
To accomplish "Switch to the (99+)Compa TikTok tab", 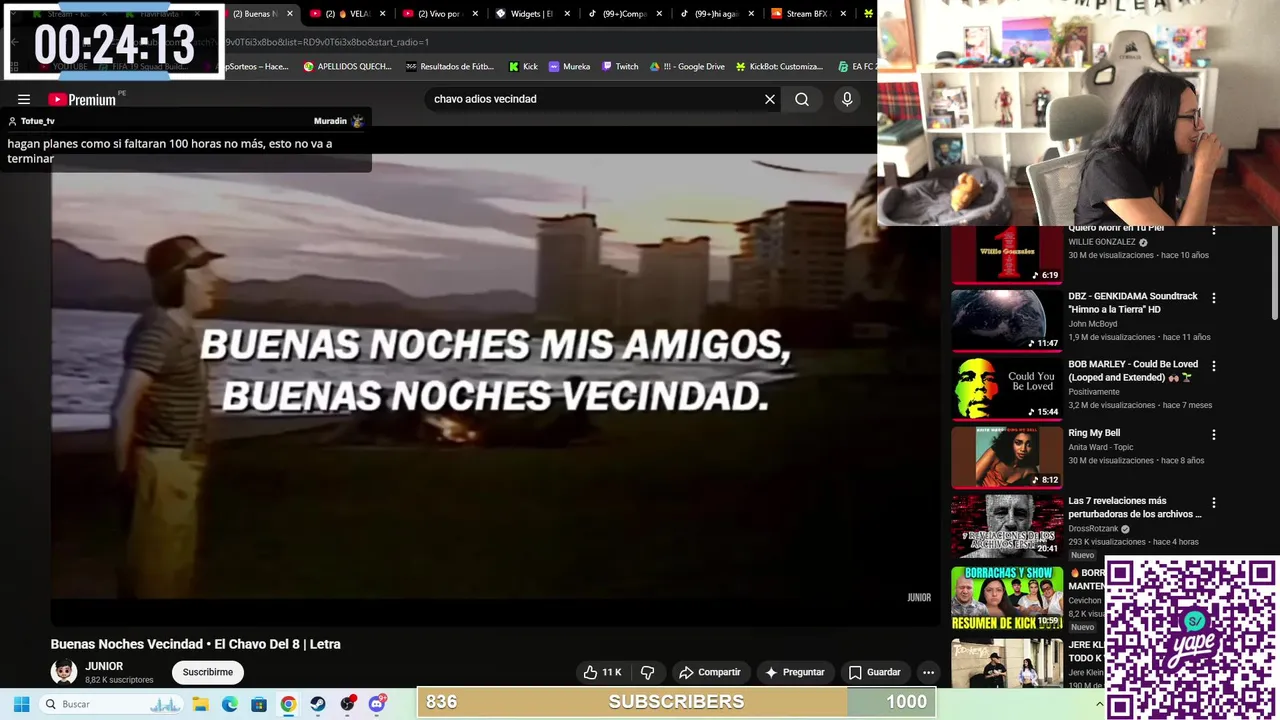I will 623,14.
